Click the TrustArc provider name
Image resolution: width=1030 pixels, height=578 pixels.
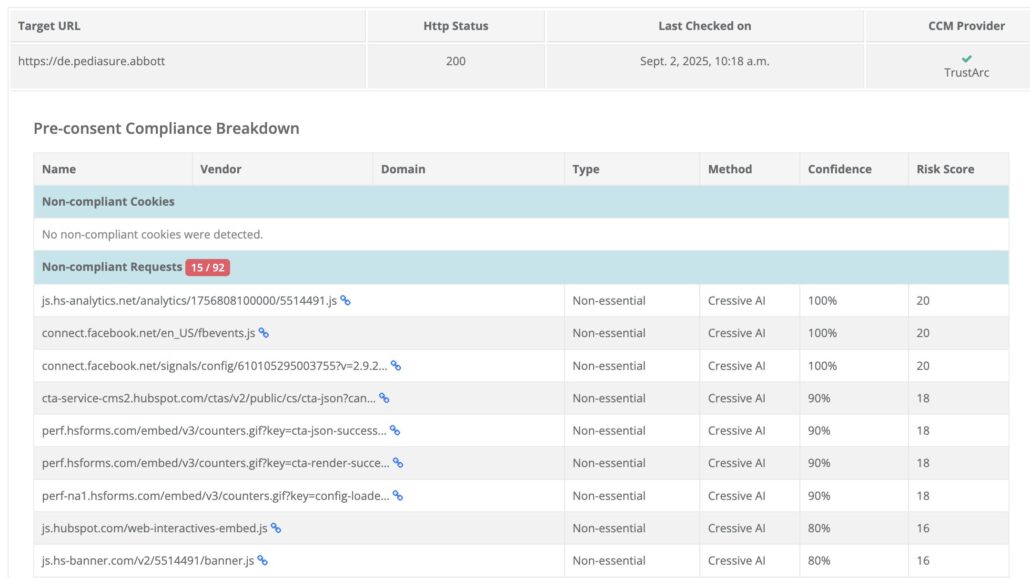click(x=966, y=73)
